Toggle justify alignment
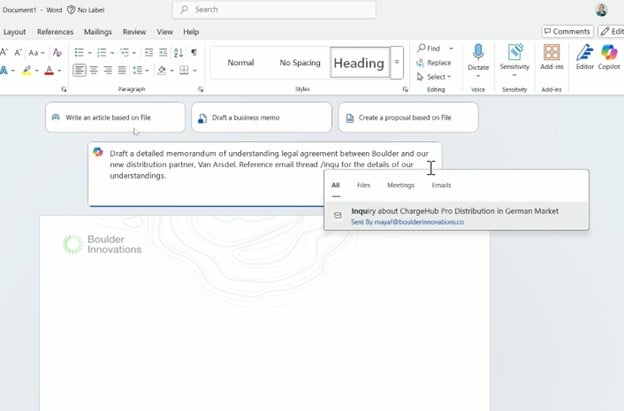The height and width of the screenshot is (411, 624). point(122,70)
